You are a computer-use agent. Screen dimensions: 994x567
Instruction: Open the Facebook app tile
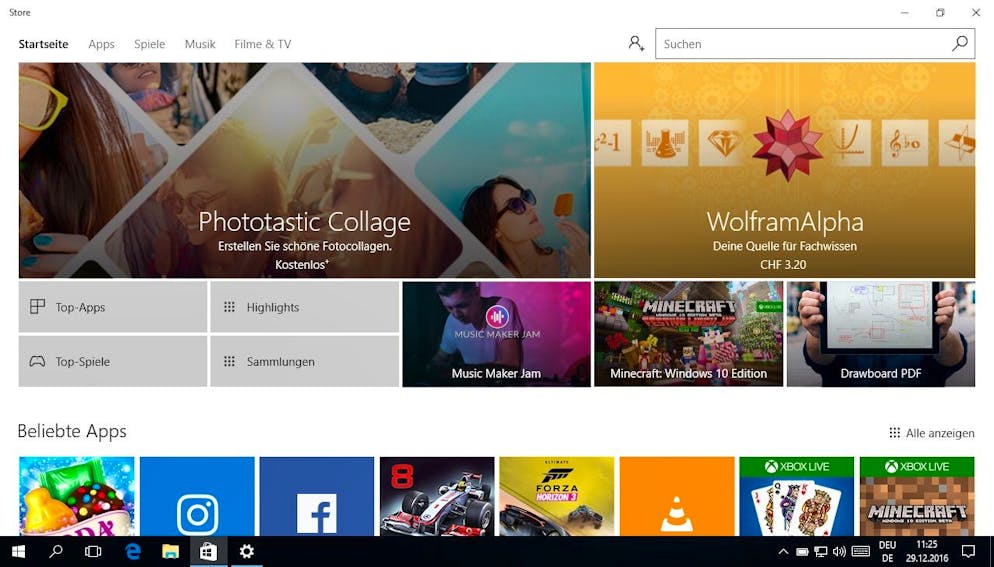[317, 496]
